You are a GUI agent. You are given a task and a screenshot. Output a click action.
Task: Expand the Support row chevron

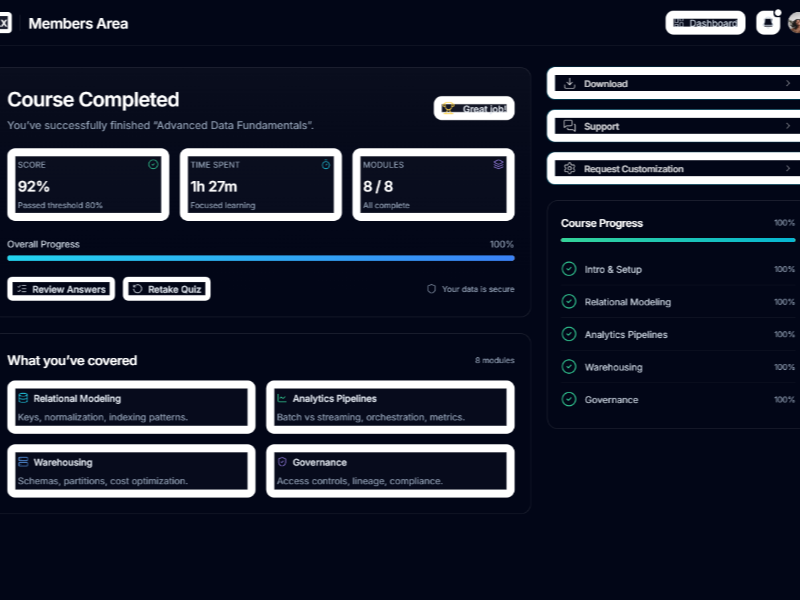click(x=787, y=126)
